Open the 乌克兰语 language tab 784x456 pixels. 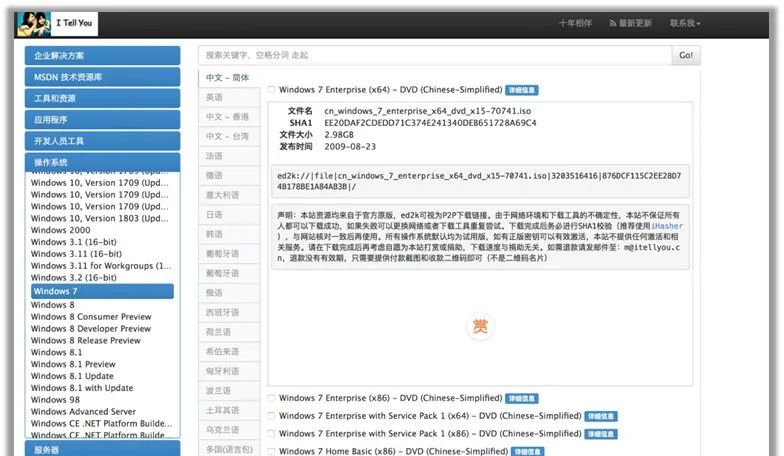pos(229,430)
